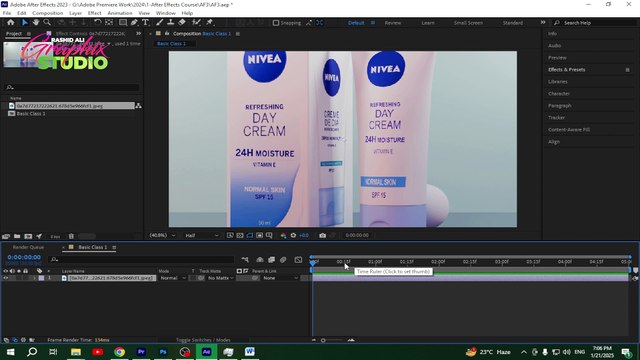This screenshot has width=640, height=360.
Task: Select the Rotation tool
Action: (x=97, y=22)
